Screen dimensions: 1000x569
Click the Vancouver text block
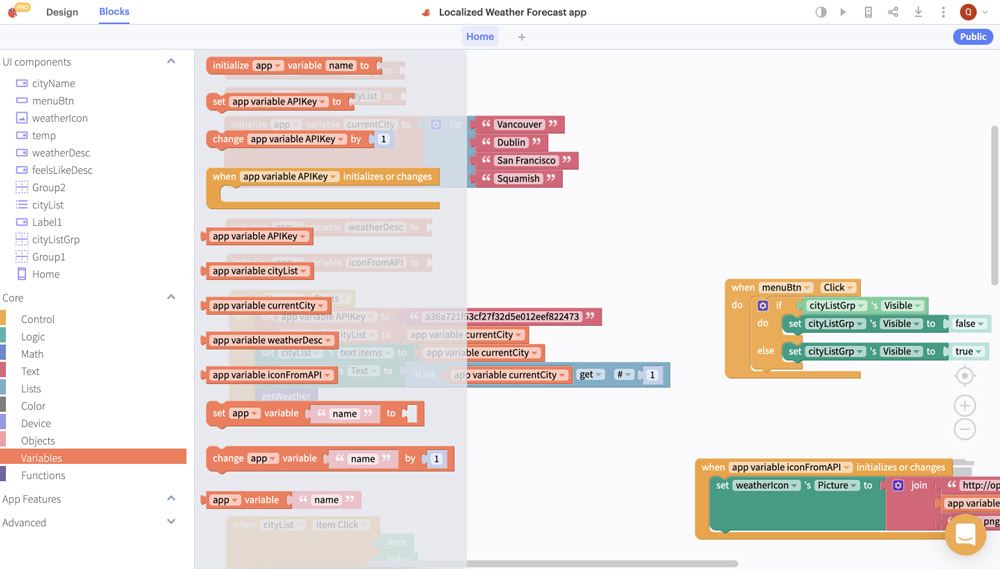[519, 124]
